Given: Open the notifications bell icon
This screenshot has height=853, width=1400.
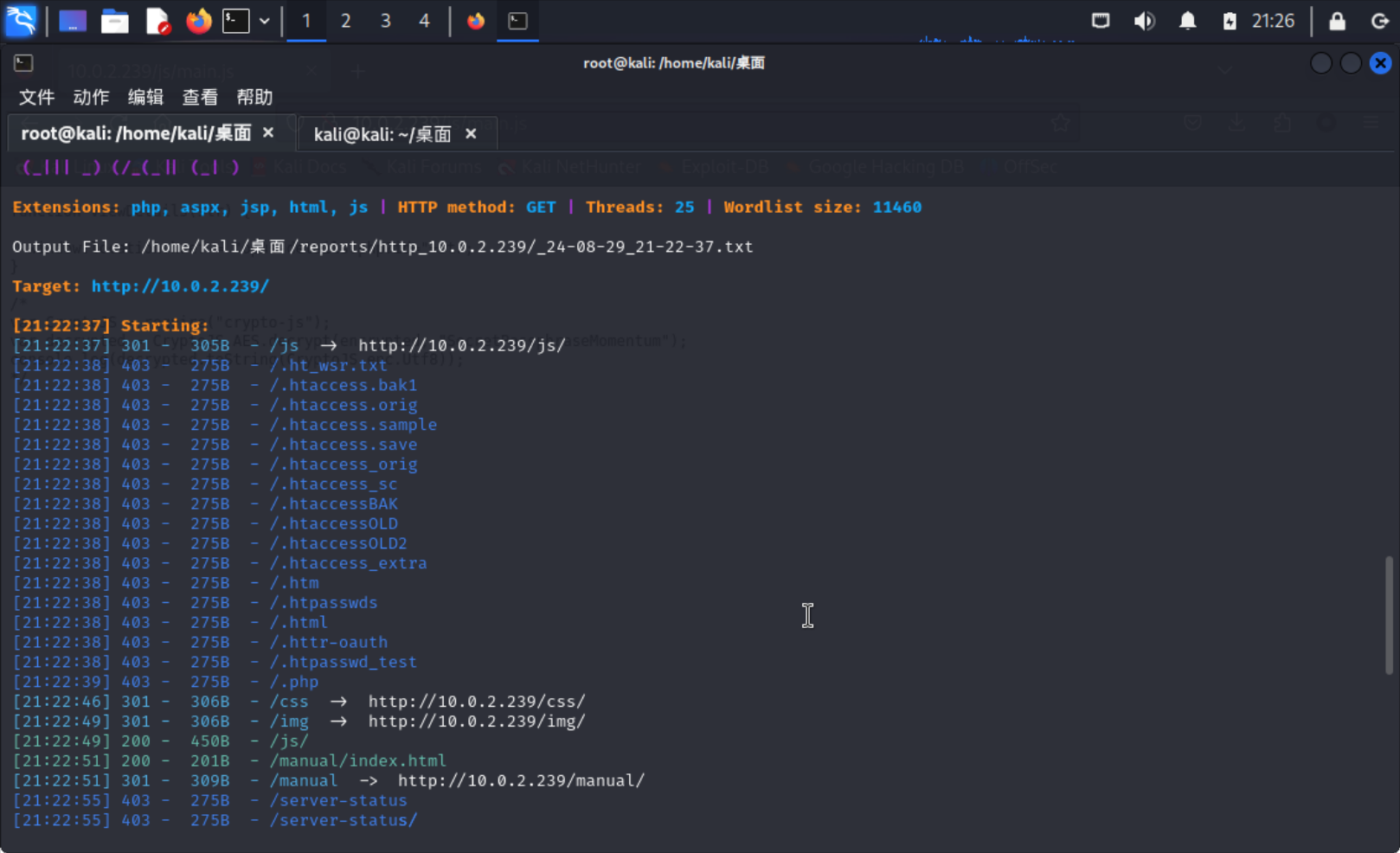Looking at the screenshot, I should 1188,21.
